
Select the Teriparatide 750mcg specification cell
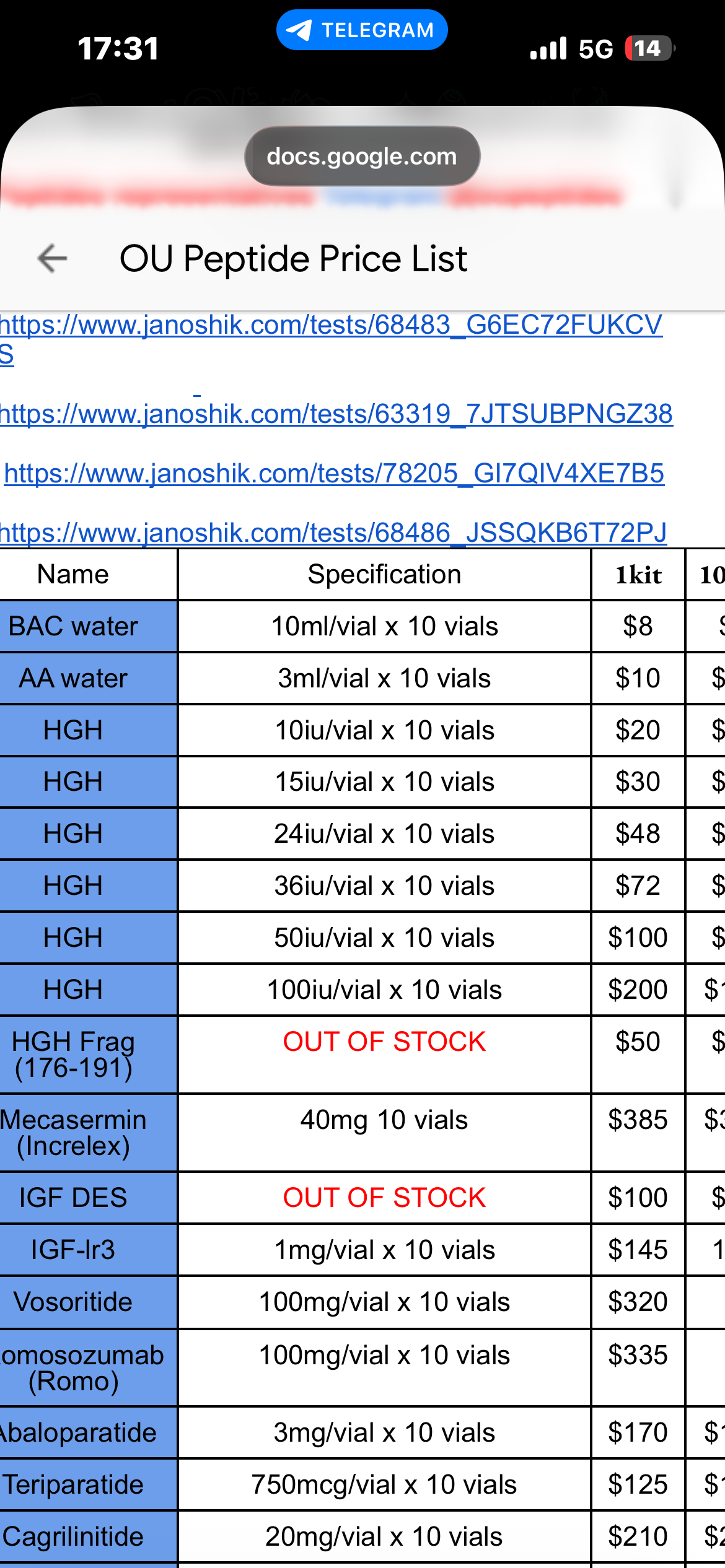point(384,1484)
